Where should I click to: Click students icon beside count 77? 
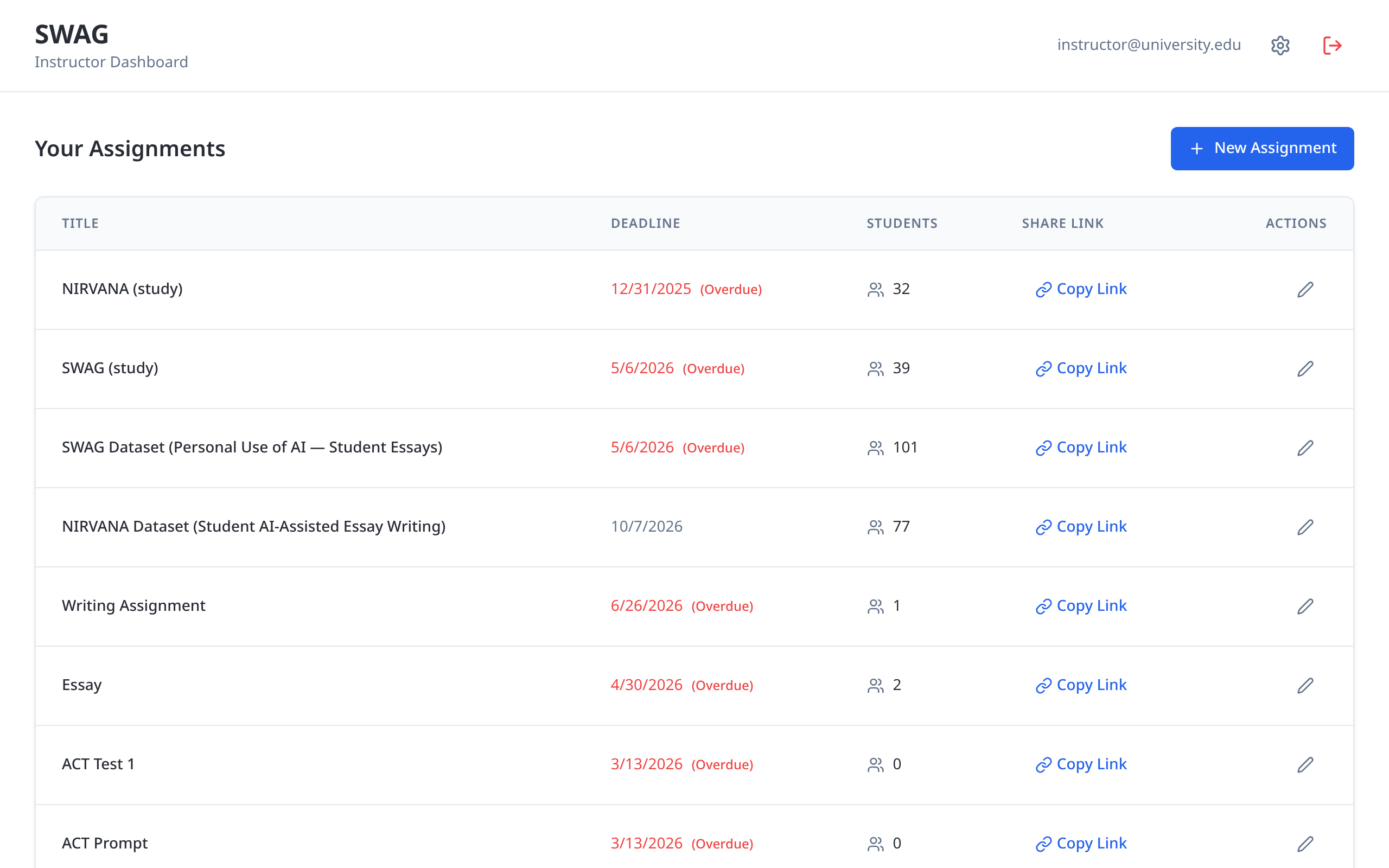click(875, 527)
